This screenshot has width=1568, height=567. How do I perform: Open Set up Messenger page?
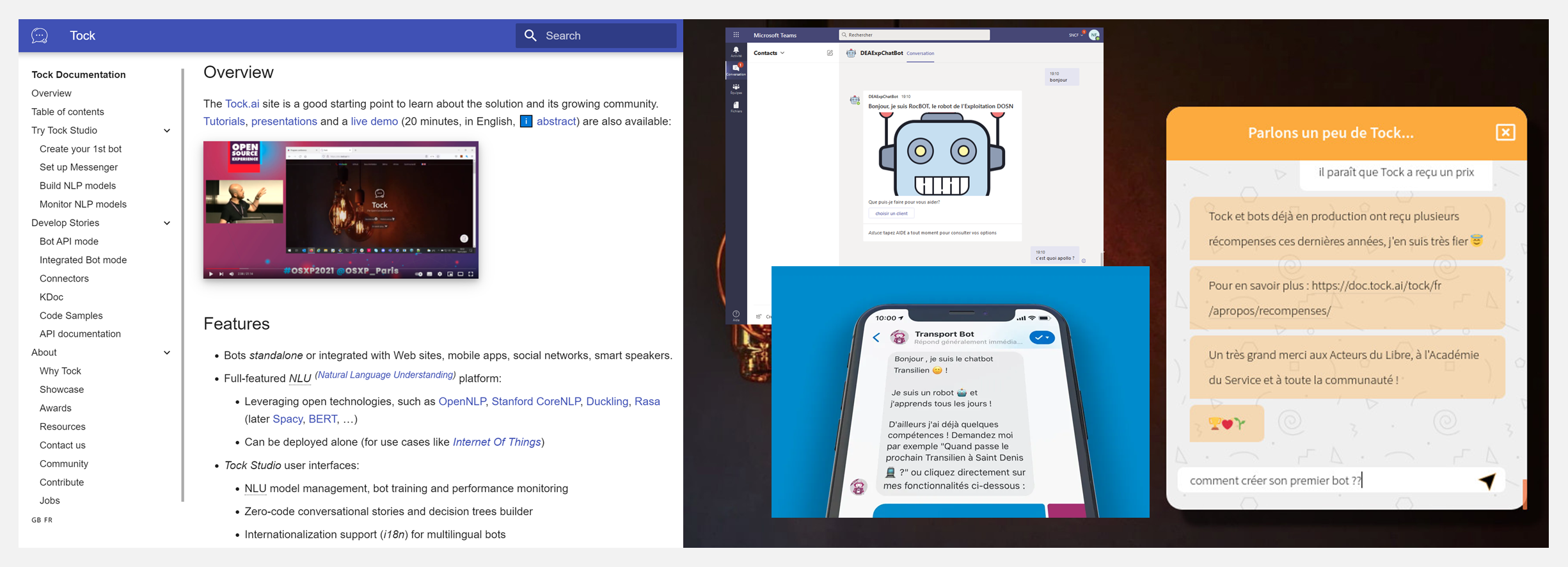tap(79, 168)
